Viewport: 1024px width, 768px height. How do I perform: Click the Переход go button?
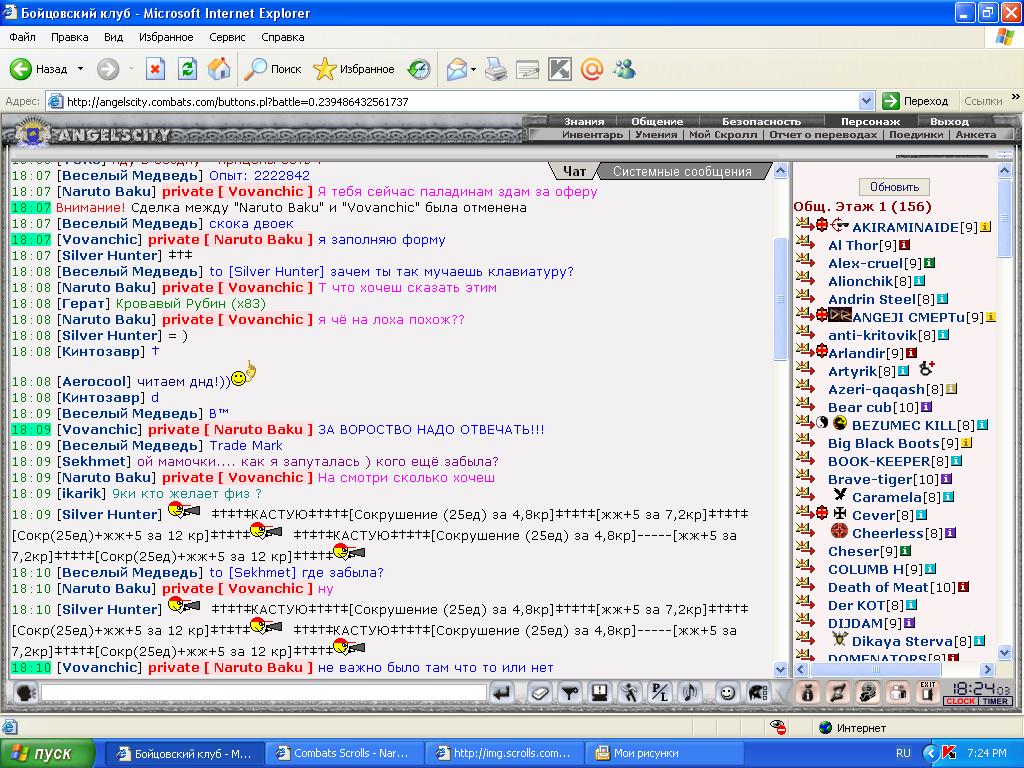915,101
